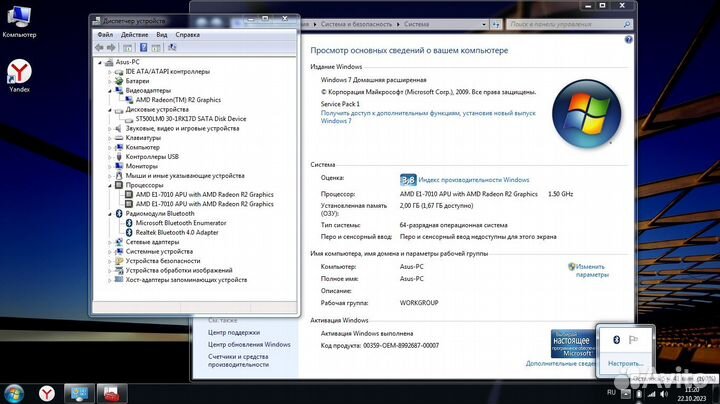Open Центр поддержки link
Image resolution: width=720 pixels, height=404 pixels.
[x=234, y=332]
